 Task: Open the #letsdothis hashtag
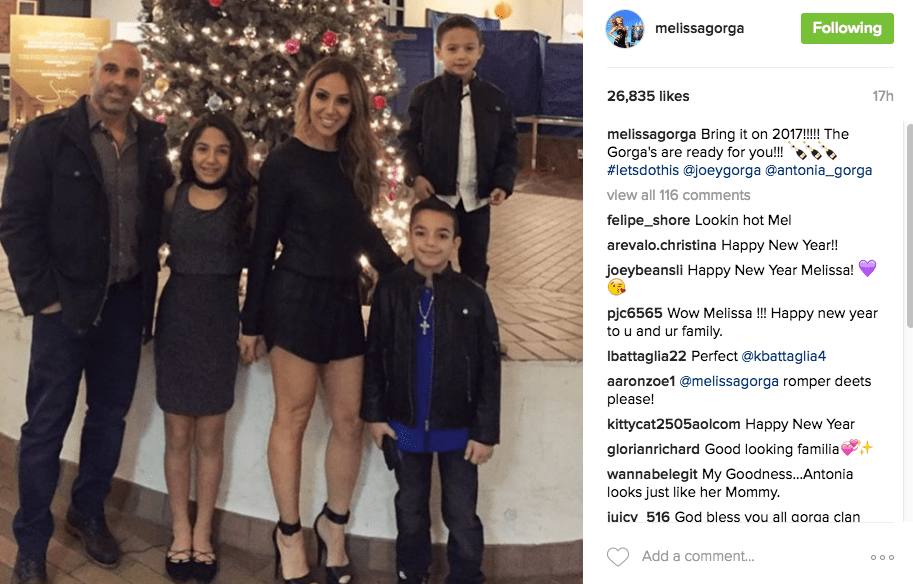click(x=643, y=170)
